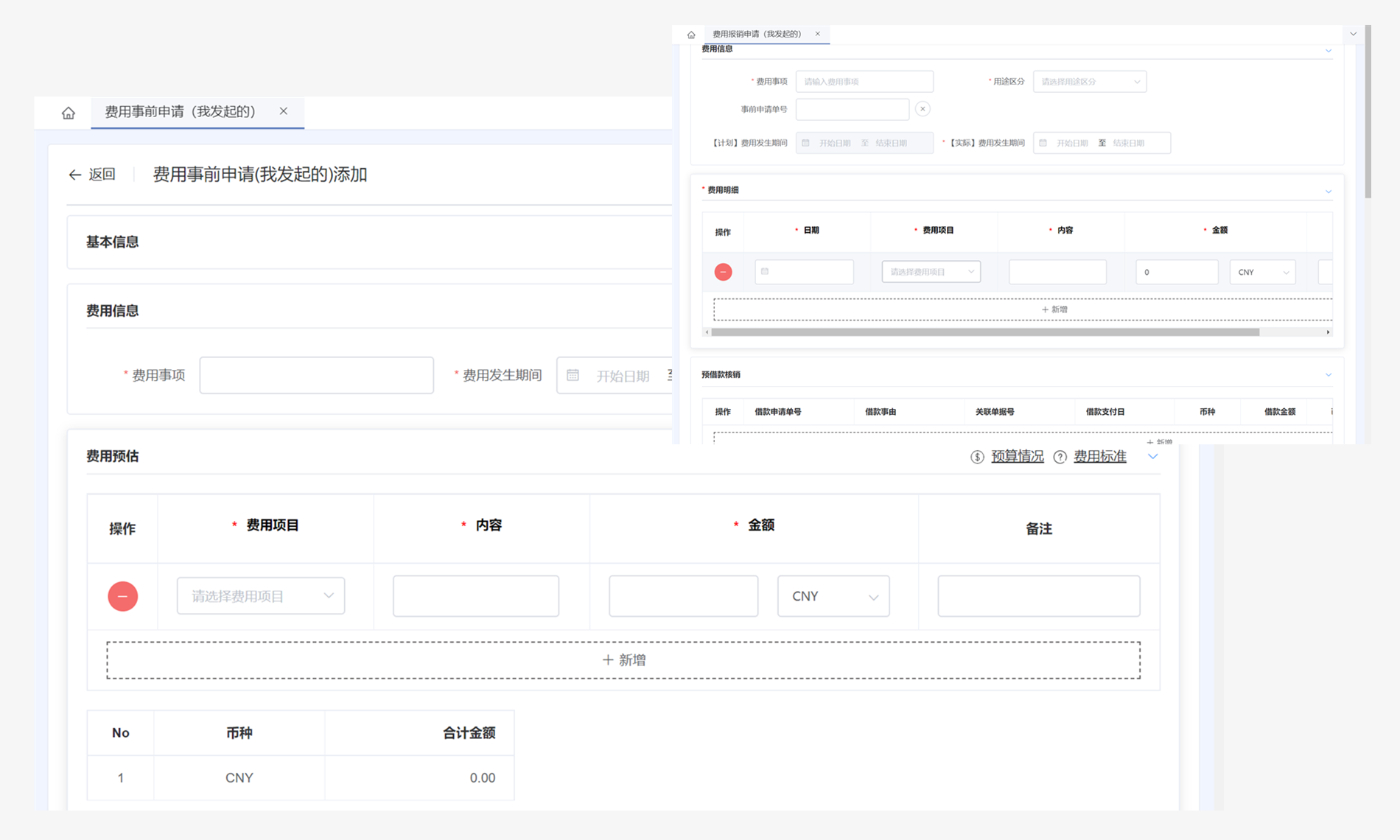Click the 返回 back arrow
1400x840 pixels.
point(75,175)
